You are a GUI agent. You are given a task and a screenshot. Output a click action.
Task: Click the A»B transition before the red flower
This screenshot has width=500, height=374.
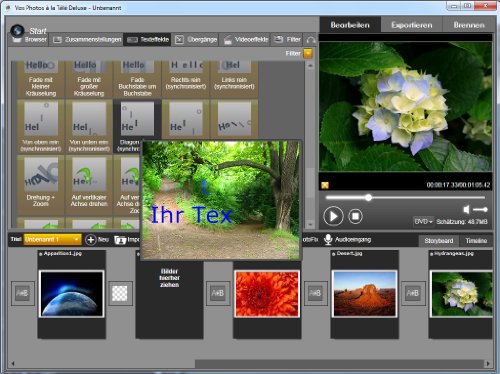tap(218, 293)
